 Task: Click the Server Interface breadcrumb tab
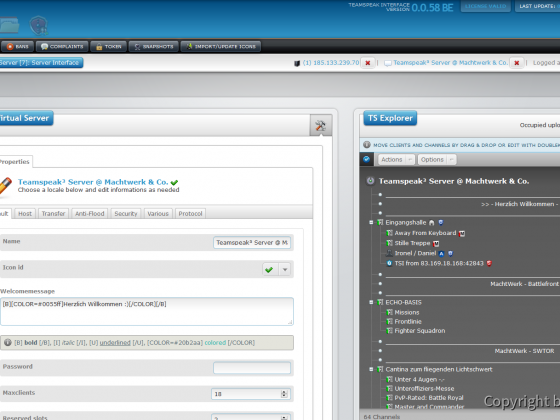click(41, 63)
